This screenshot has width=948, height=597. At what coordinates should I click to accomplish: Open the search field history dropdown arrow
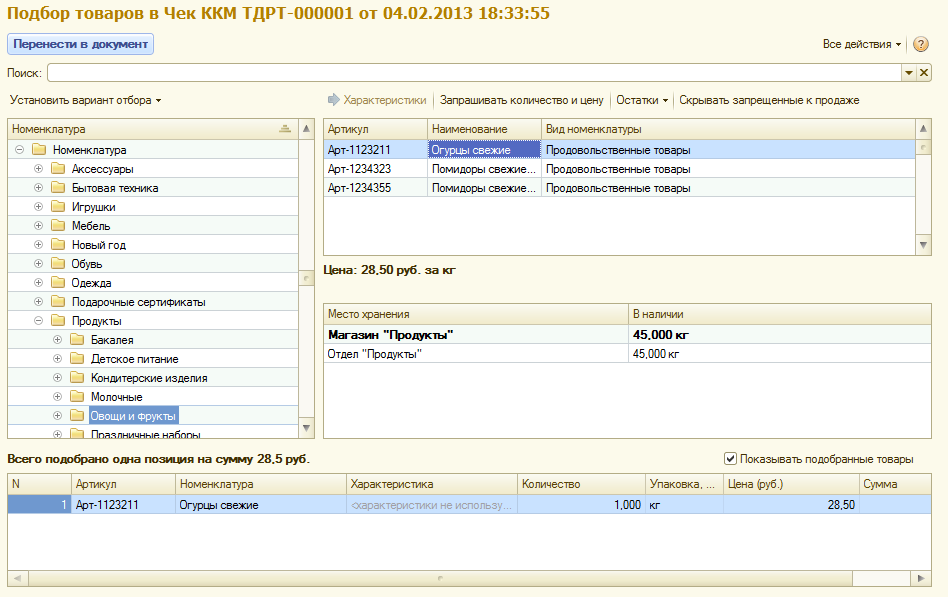pos(909,73)
